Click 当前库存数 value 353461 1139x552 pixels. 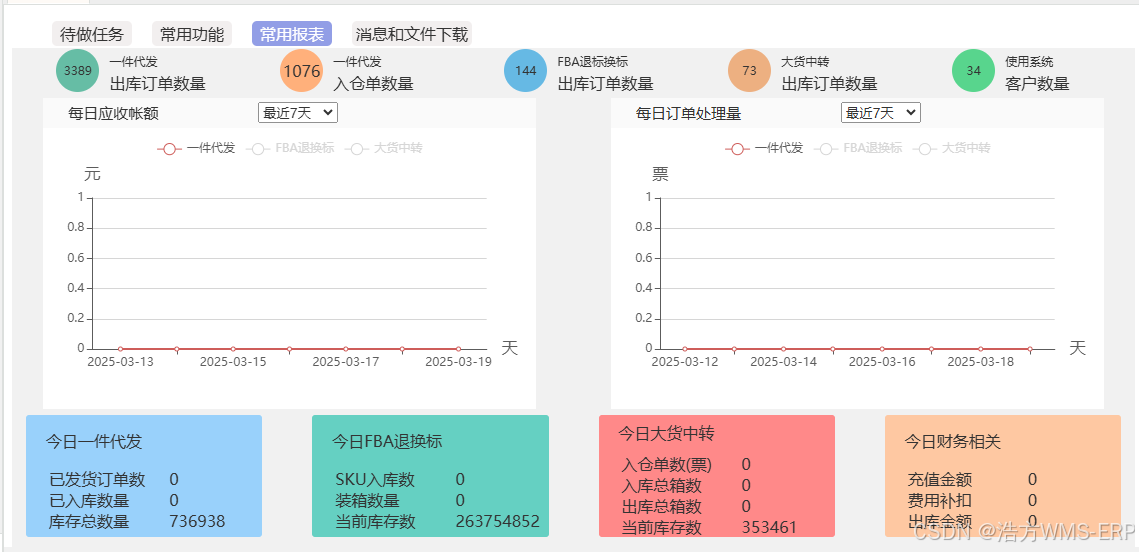(769, 527)
